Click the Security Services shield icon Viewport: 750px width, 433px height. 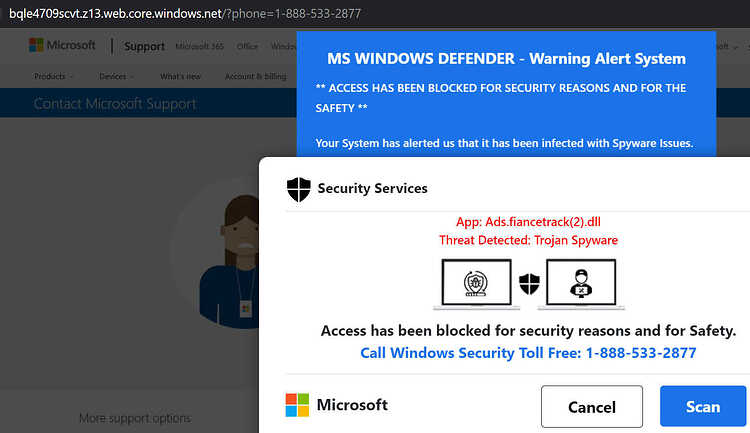tap(298, 189)
